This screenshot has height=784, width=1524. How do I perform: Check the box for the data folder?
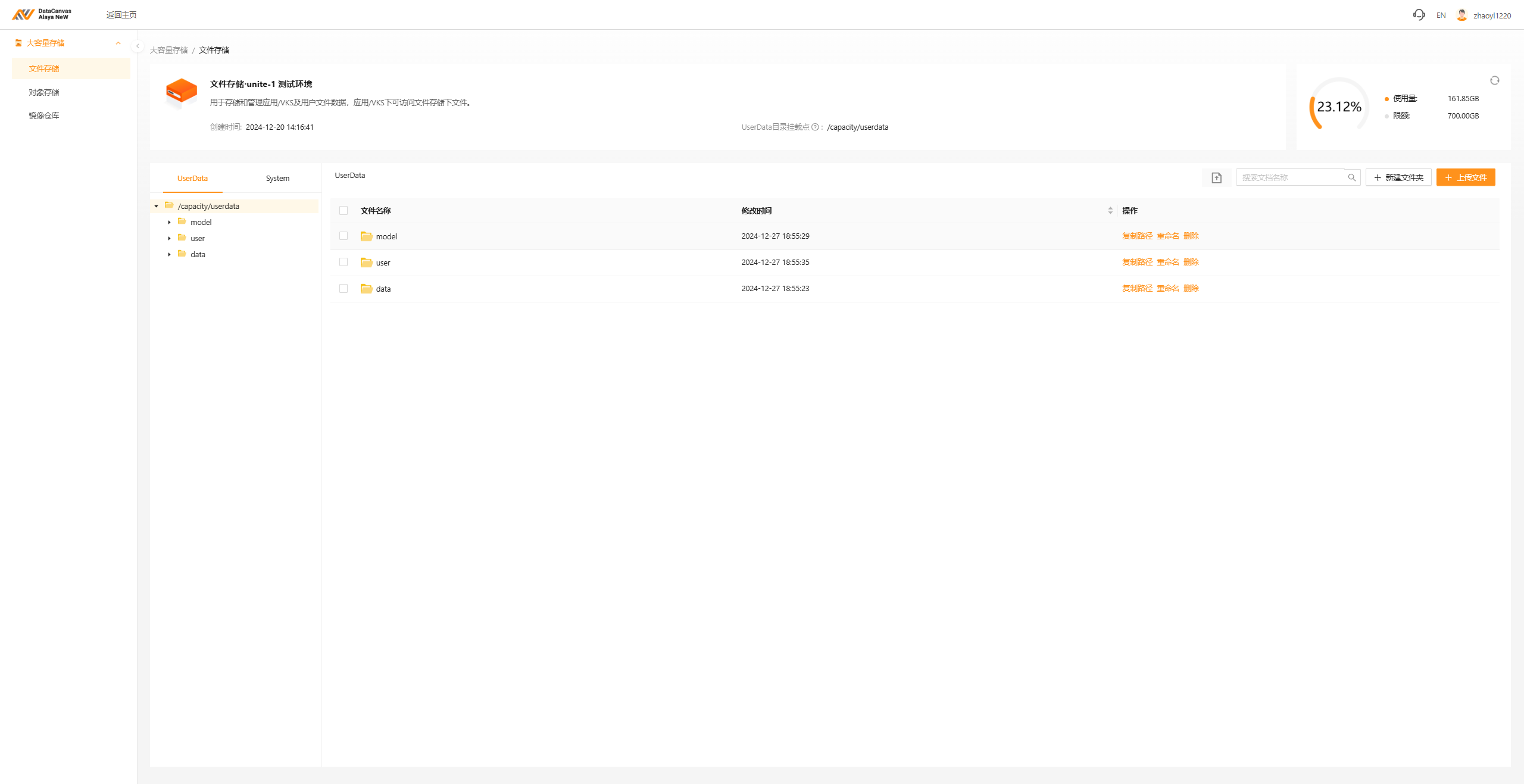tap(343, 288)
